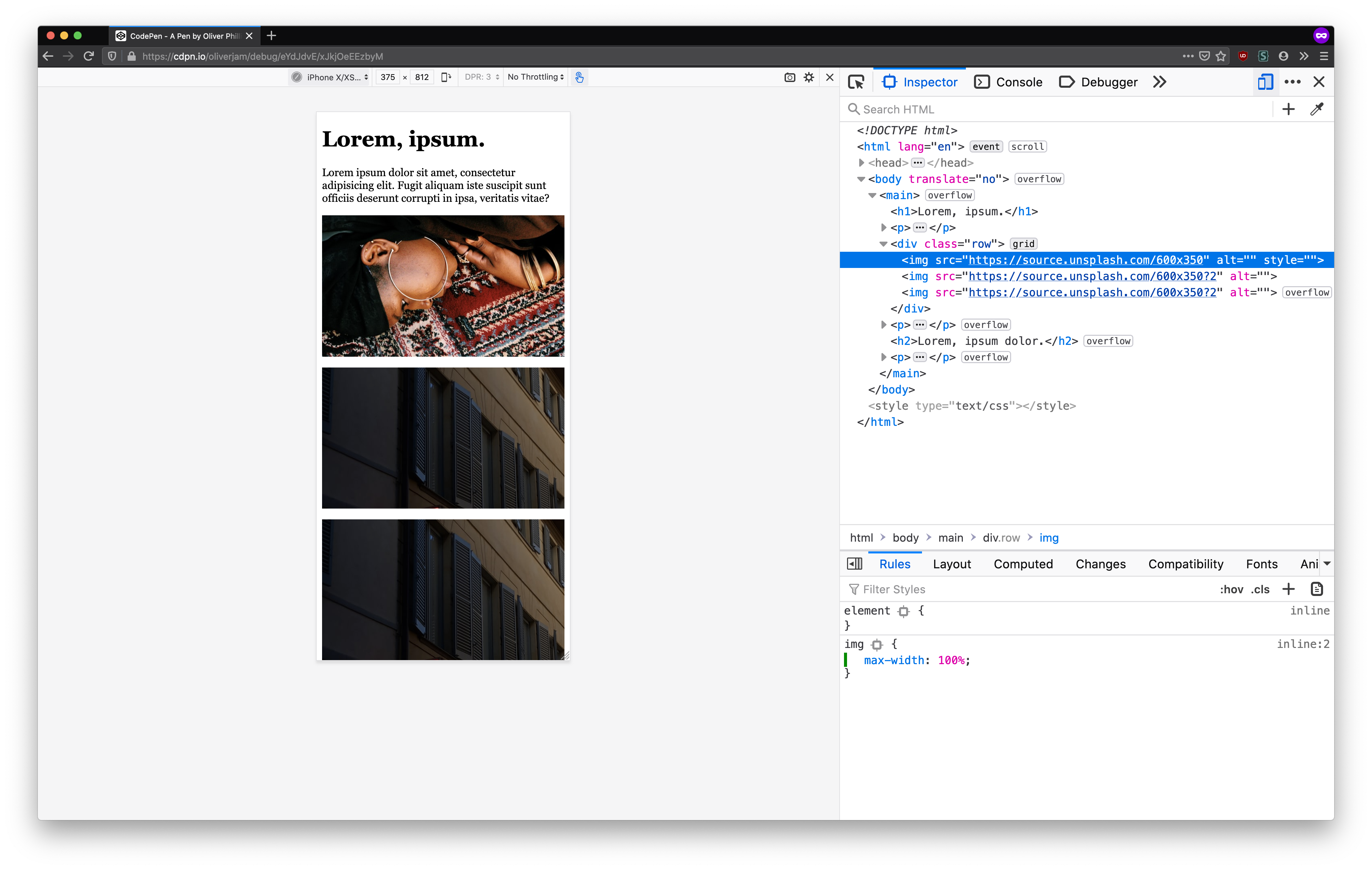Toggle the grid badge on div.row
Viewport: 1372px width, 870px height.
point(1023,244)
